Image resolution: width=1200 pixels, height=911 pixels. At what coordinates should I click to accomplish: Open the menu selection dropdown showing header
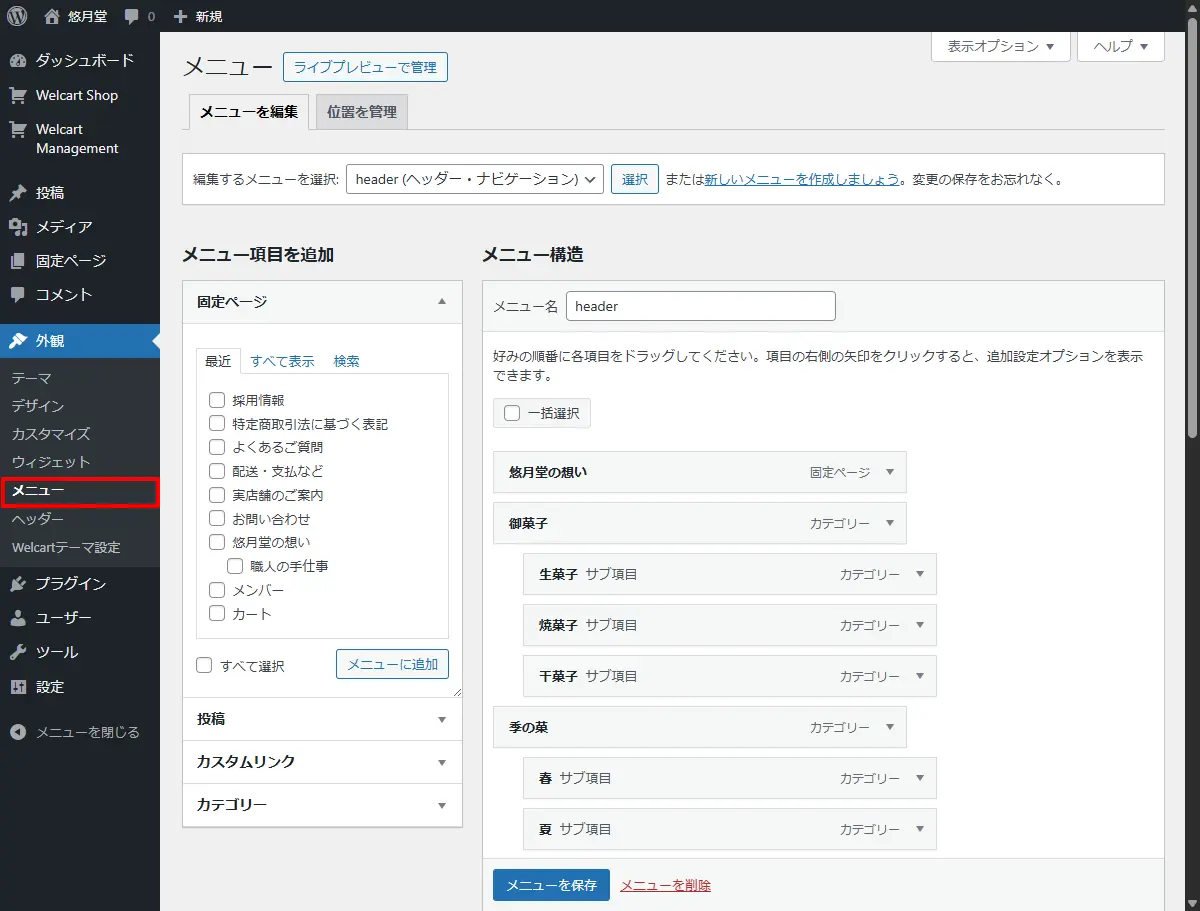[474, 180]
